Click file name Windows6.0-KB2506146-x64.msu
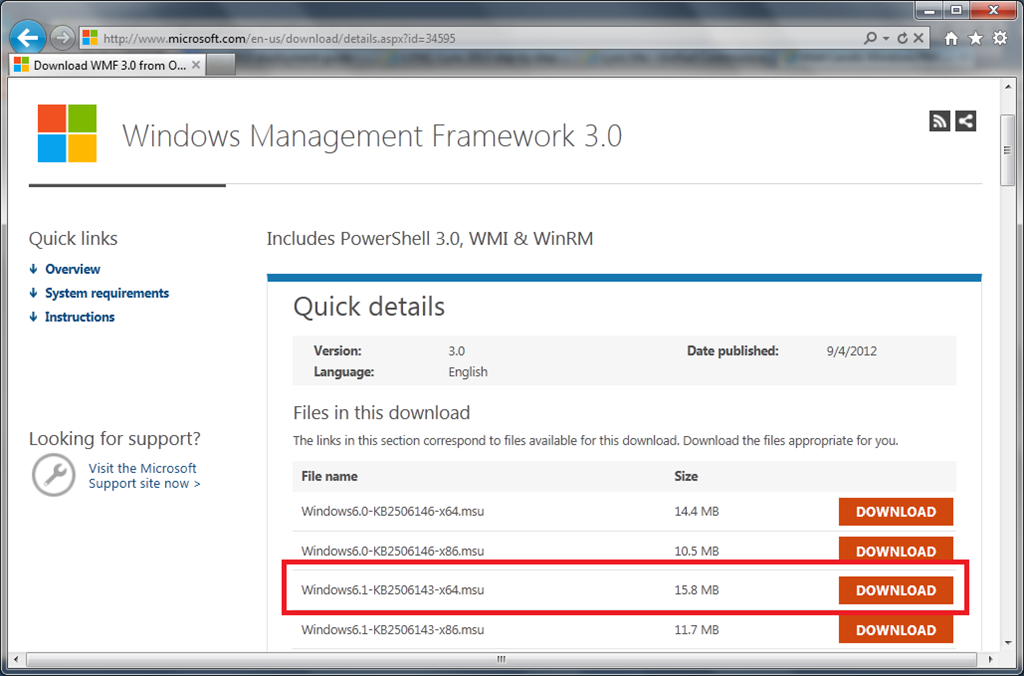This screenshot has width=1024, height=676. click(392, 511)
